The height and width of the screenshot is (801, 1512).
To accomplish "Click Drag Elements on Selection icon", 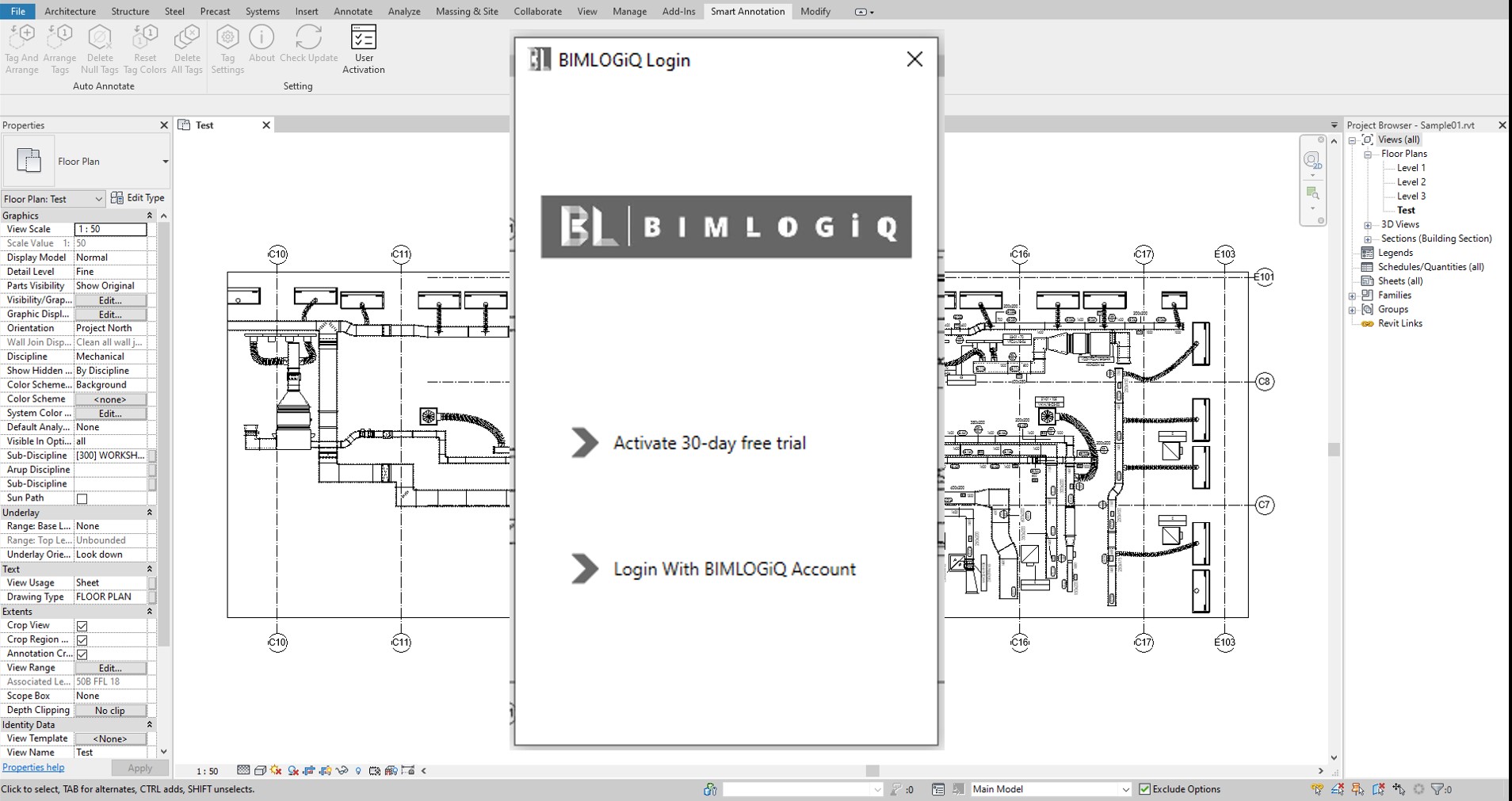I will click(x=1399, y=789).
